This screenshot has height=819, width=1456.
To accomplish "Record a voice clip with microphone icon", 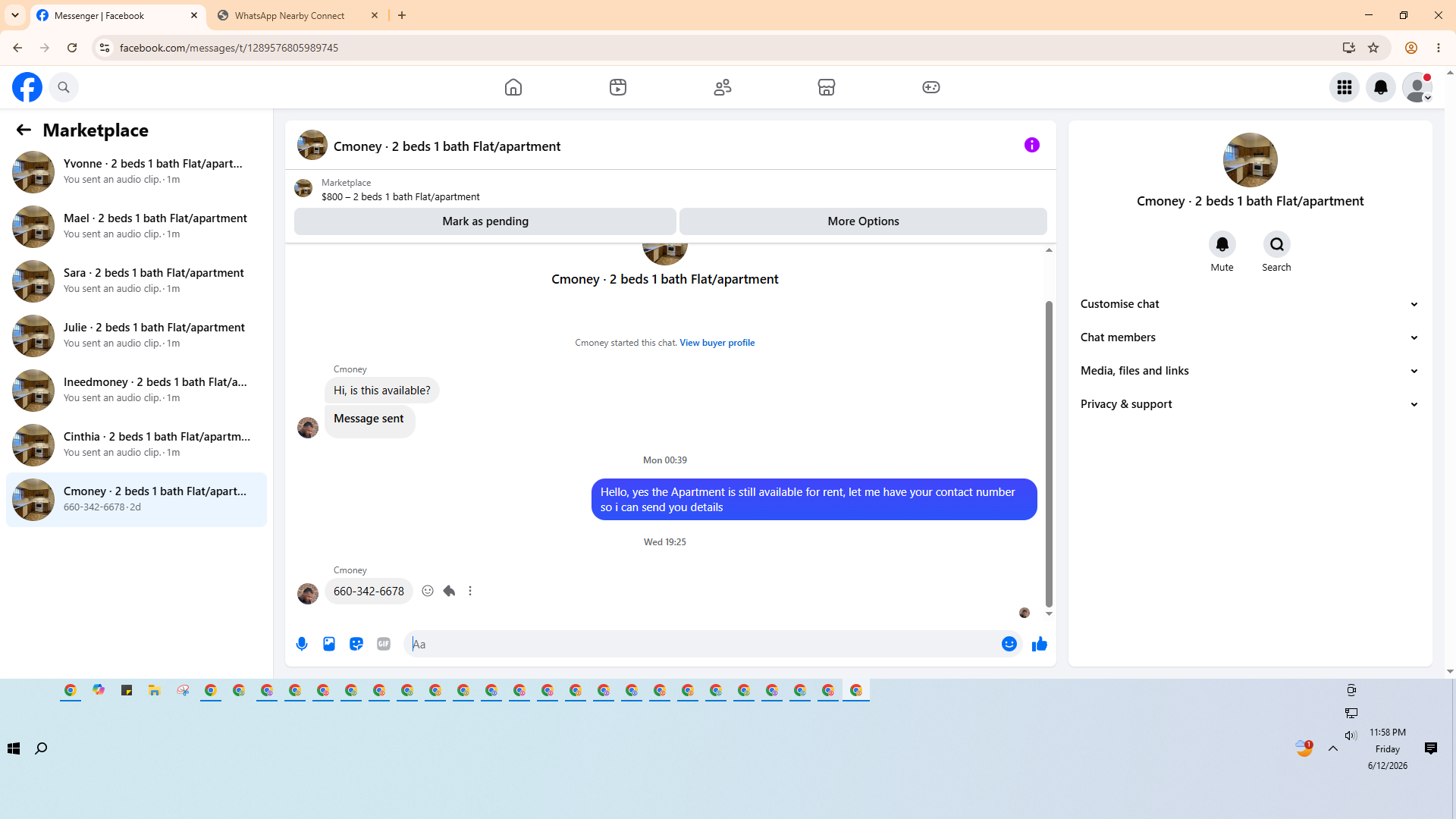I will coord(302,644).
